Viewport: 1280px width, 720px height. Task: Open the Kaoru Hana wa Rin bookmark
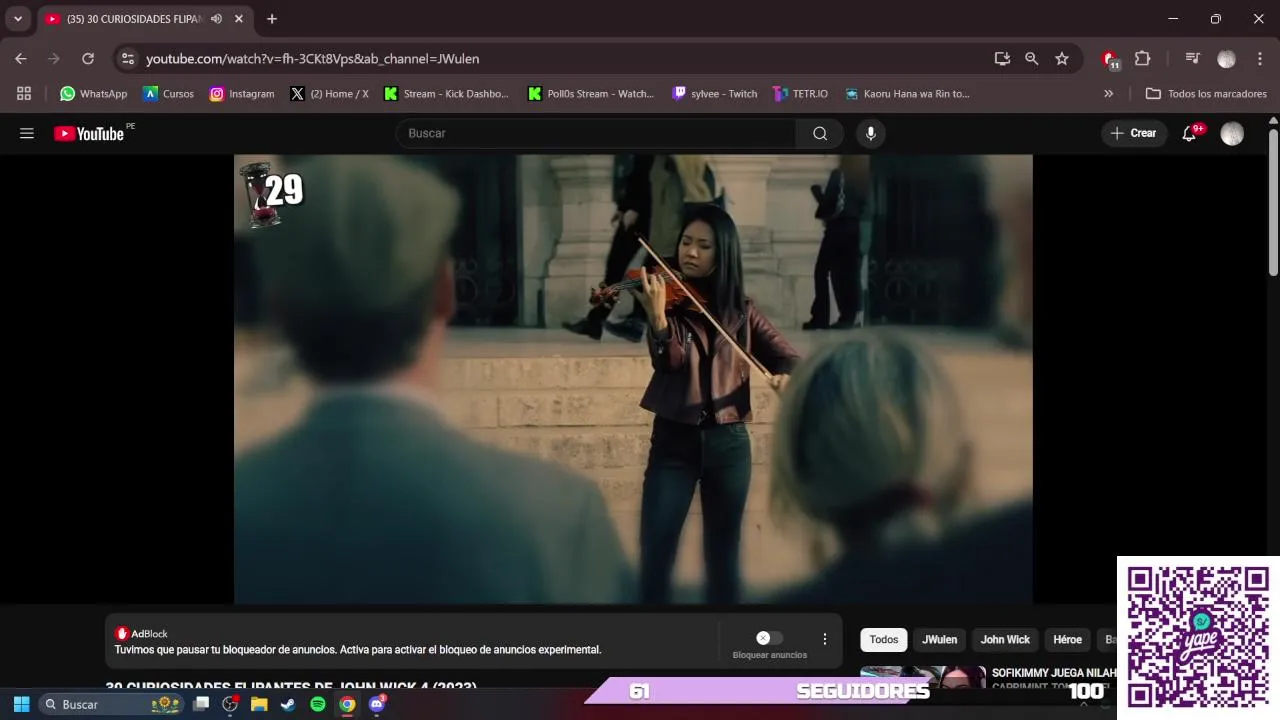(x=907, y=93)
